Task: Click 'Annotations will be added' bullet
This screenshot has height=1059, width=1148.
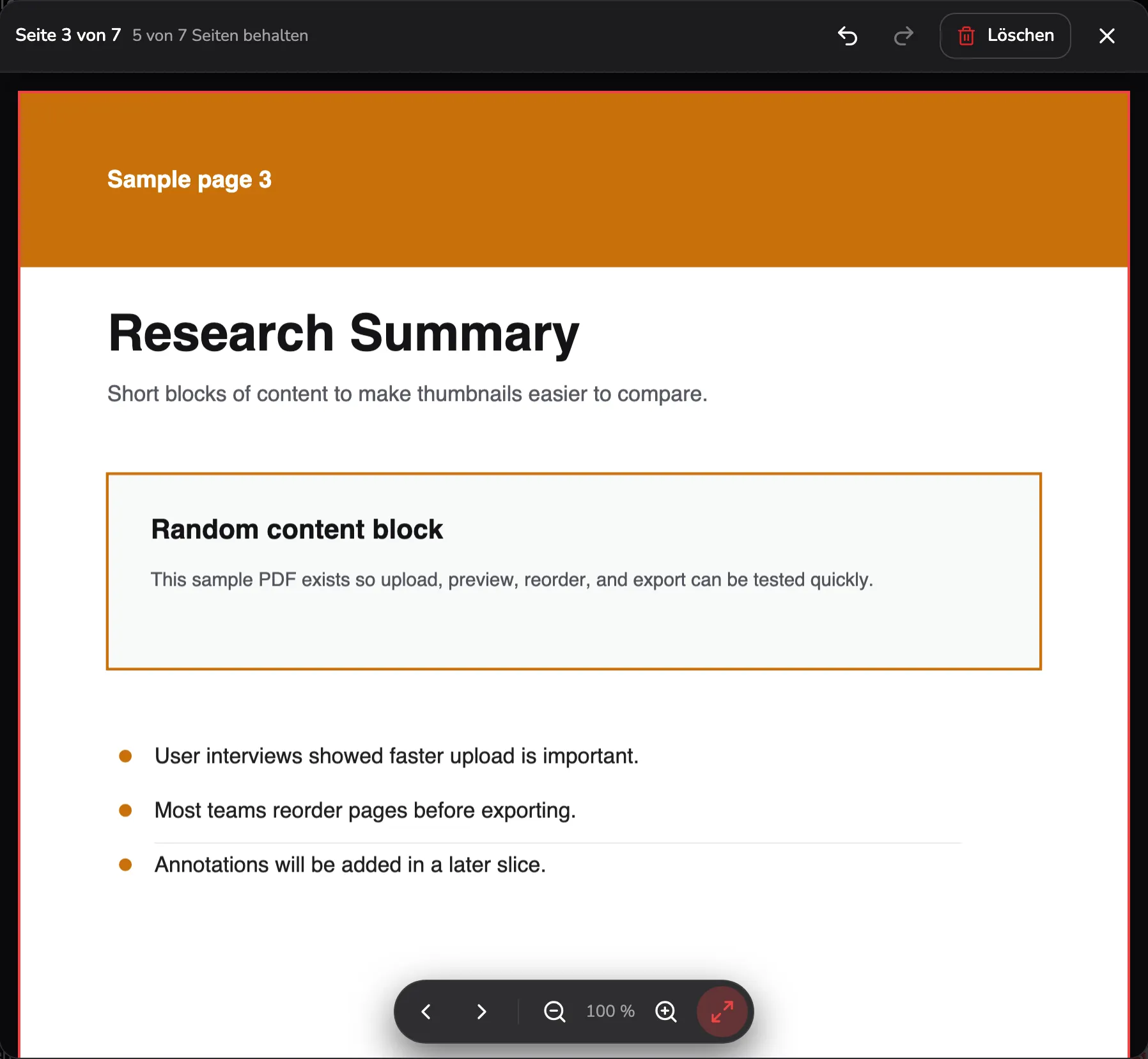Action: click(350, 865)
